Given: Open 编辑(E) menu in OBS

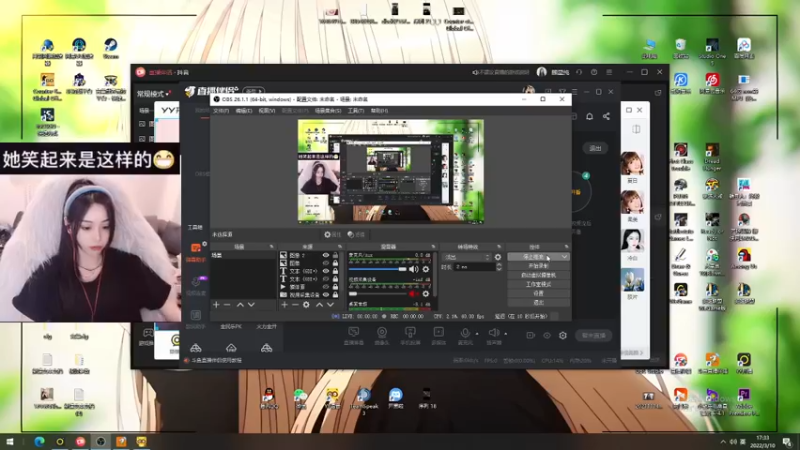Looking at the screenshot, I should coord(244,111).
